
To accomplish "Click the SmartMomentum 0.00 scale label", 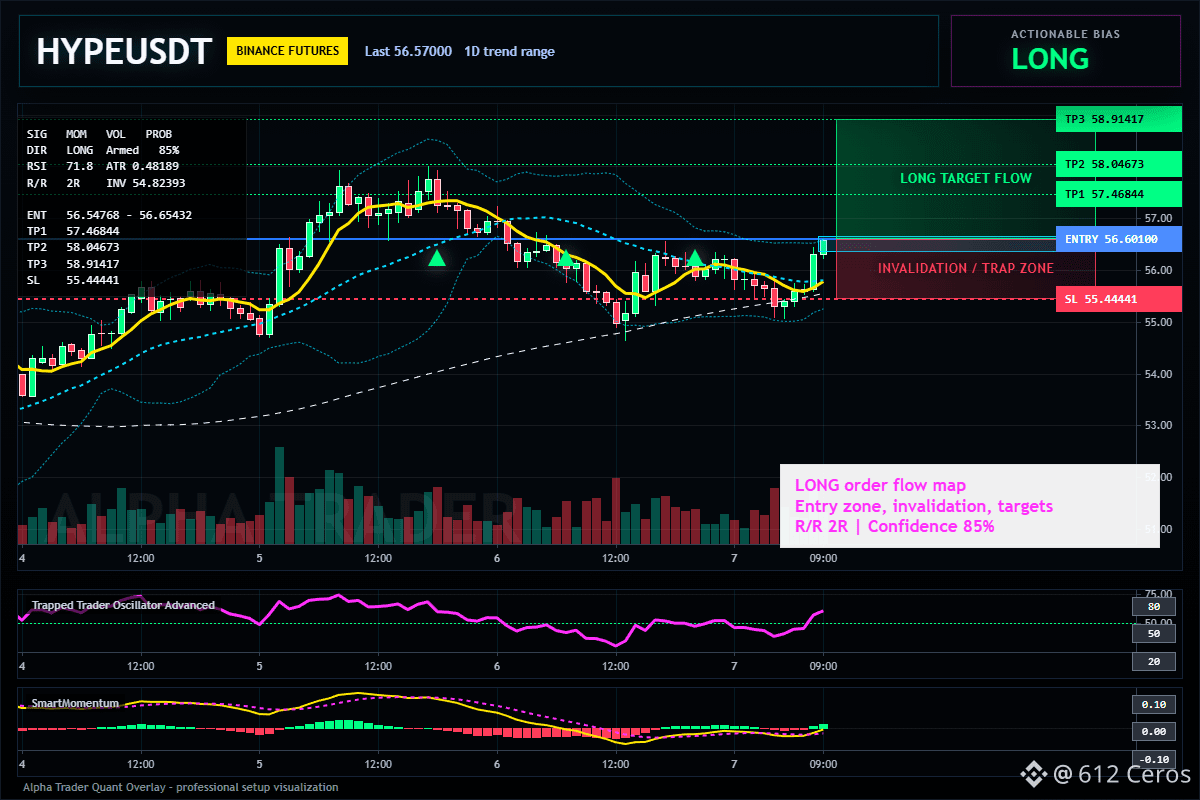I will coord(1153,732).
